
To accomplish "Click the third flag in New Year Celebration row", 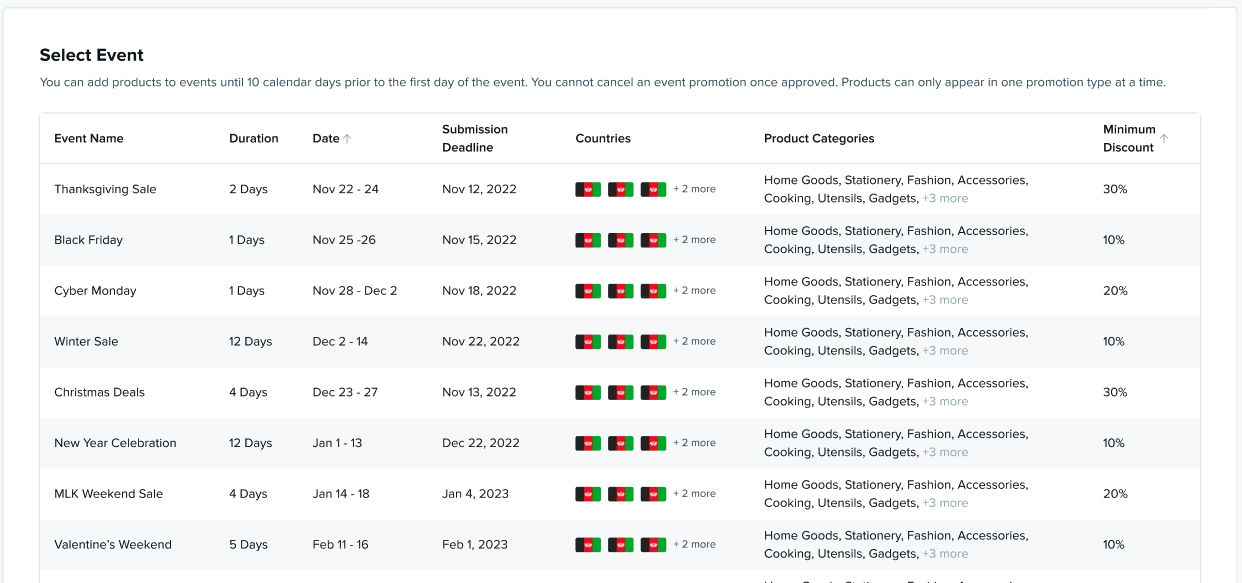I will (653, 442).
